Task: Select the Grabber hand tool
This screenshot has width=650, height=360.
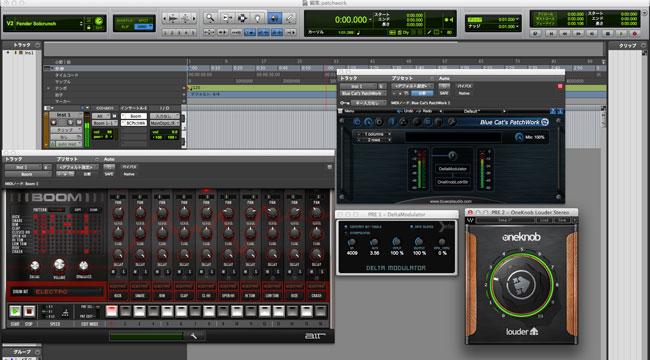Action: coord(257,18)
